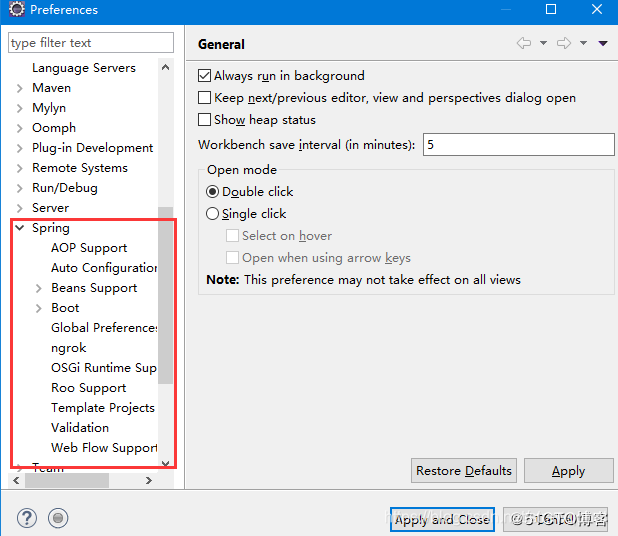This screenshot has width=618, height=536.
Task: Open the Help question mark icon
Action: tap(27, 518)
